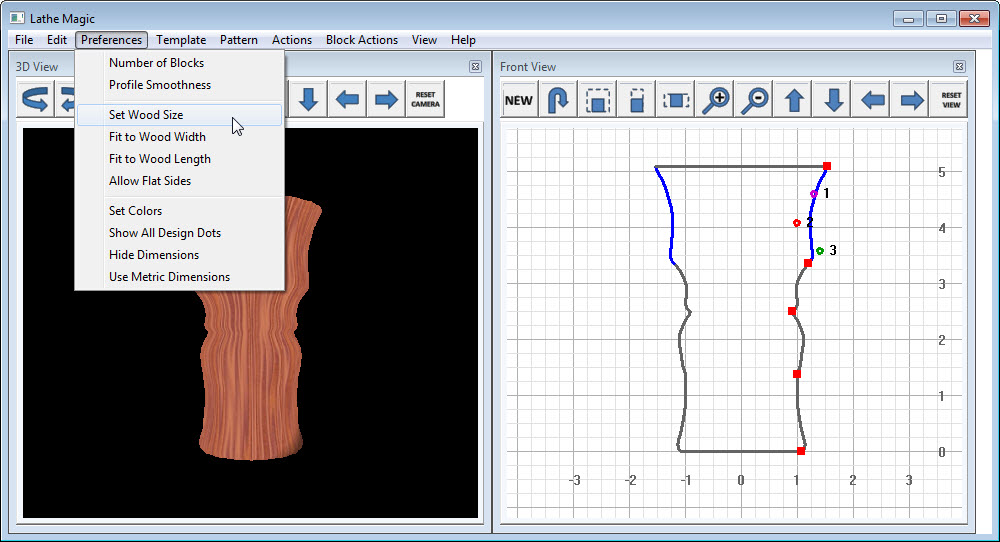Viewport: 1000px width, 542px height.
Task: Click the Reset Camera button
Action: tap(425, 100)
